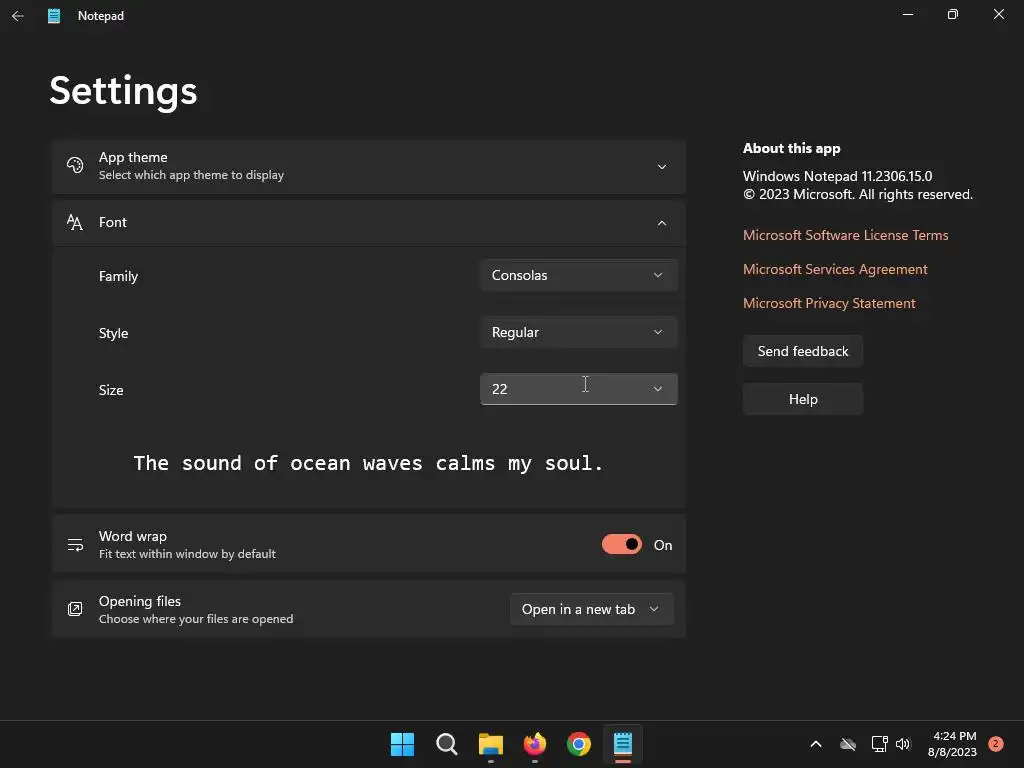Screen dimensions: 1024x768
Task: Open File Explorer from the taskbar
Action: (490, 744)
